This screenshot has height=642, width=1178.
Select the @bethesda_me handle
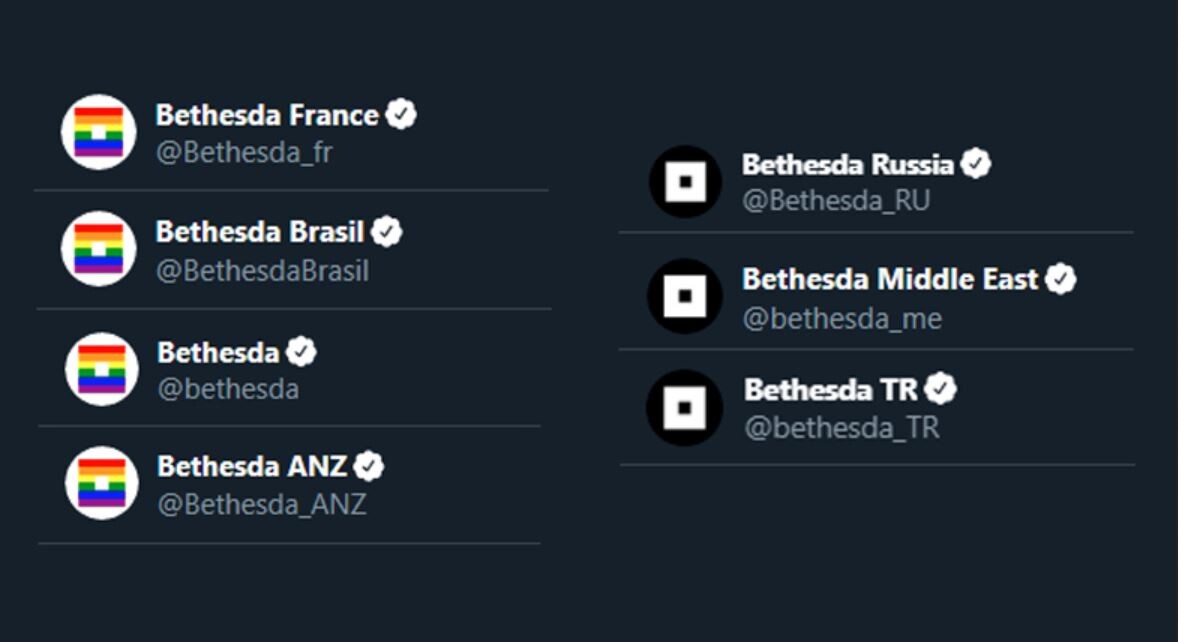[x=842, y=319]
